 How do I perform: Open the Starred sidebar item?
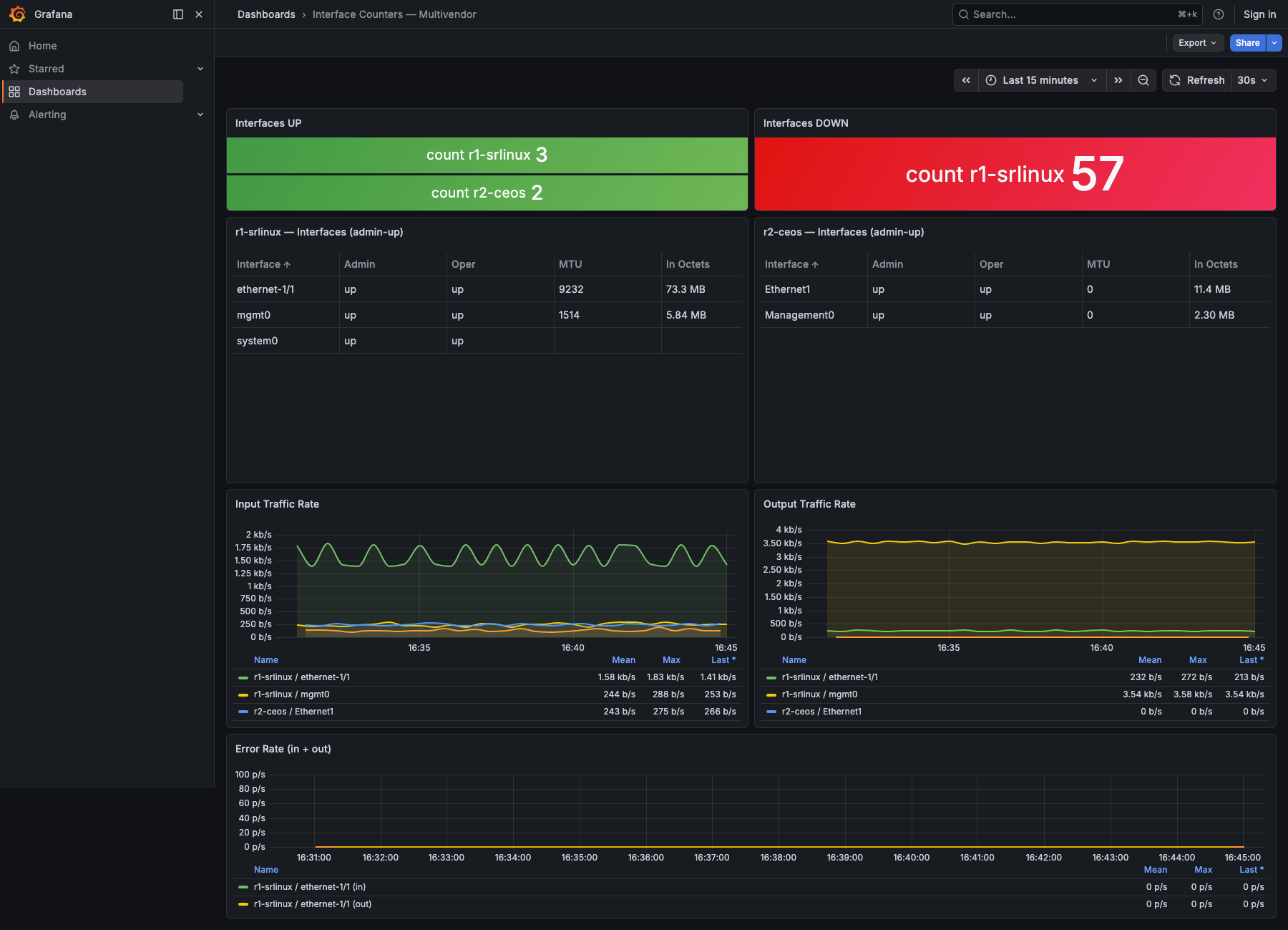(47, 69)
